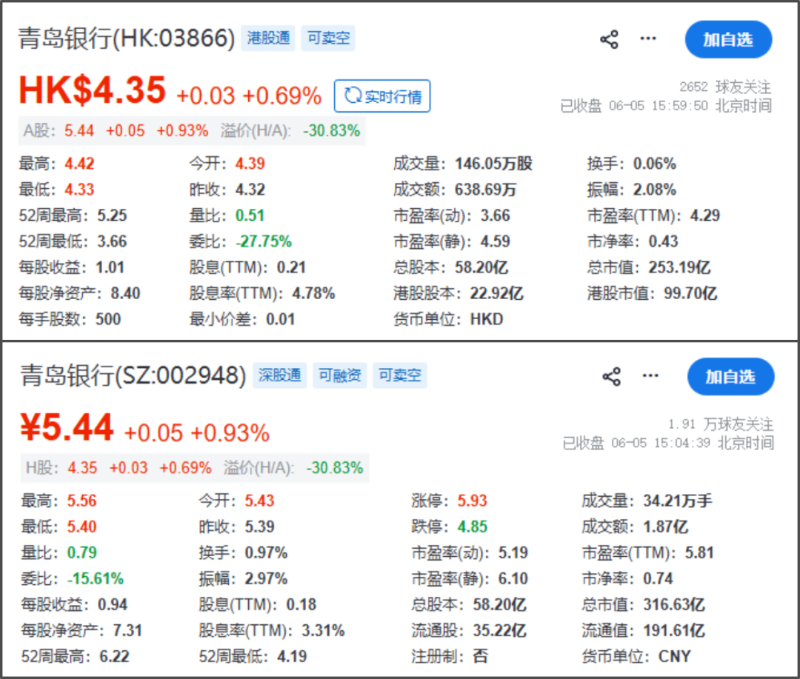Add 青岛银行 SZ:002948 to watchlist with 加自选
Viewport: 800px width, 679px height.
pos(731,376)
